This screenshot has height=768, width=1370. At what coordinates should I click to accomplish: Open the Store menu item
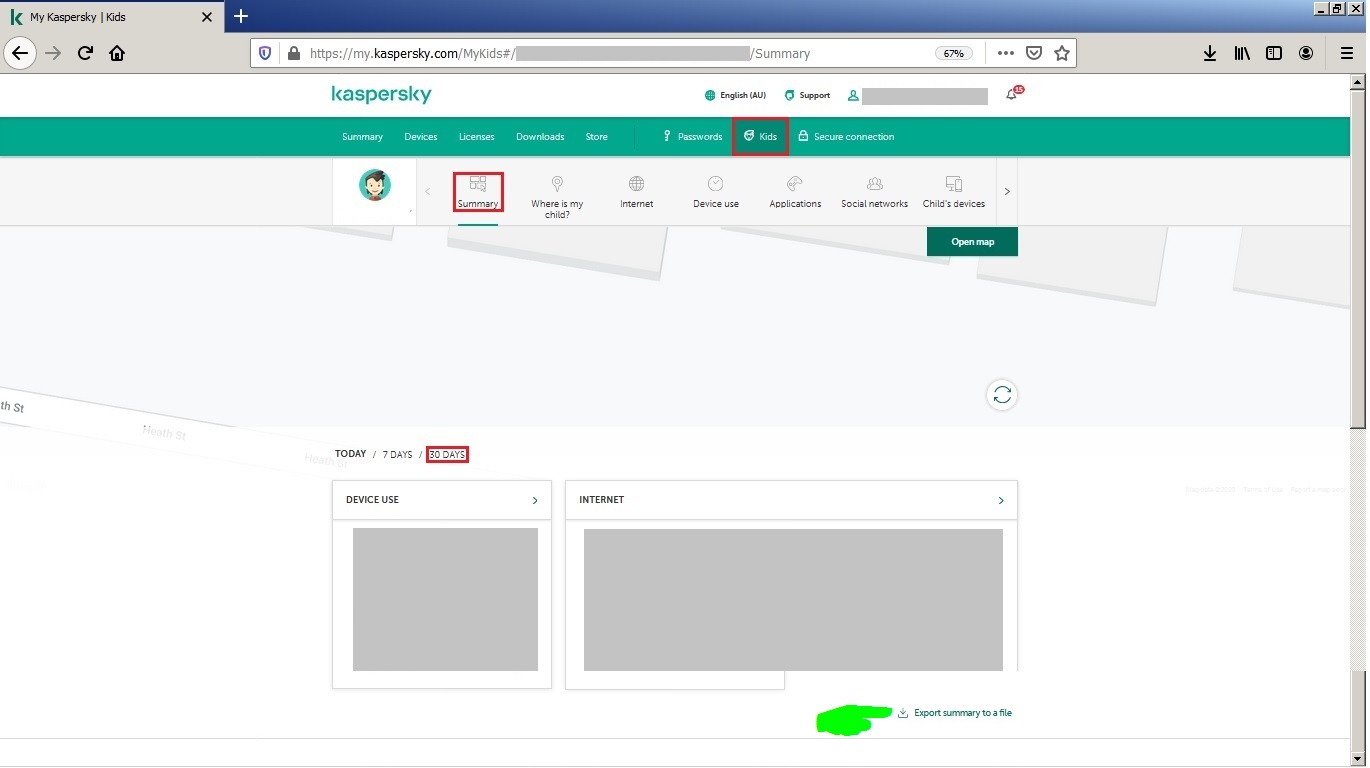click(x=597, y=137)
